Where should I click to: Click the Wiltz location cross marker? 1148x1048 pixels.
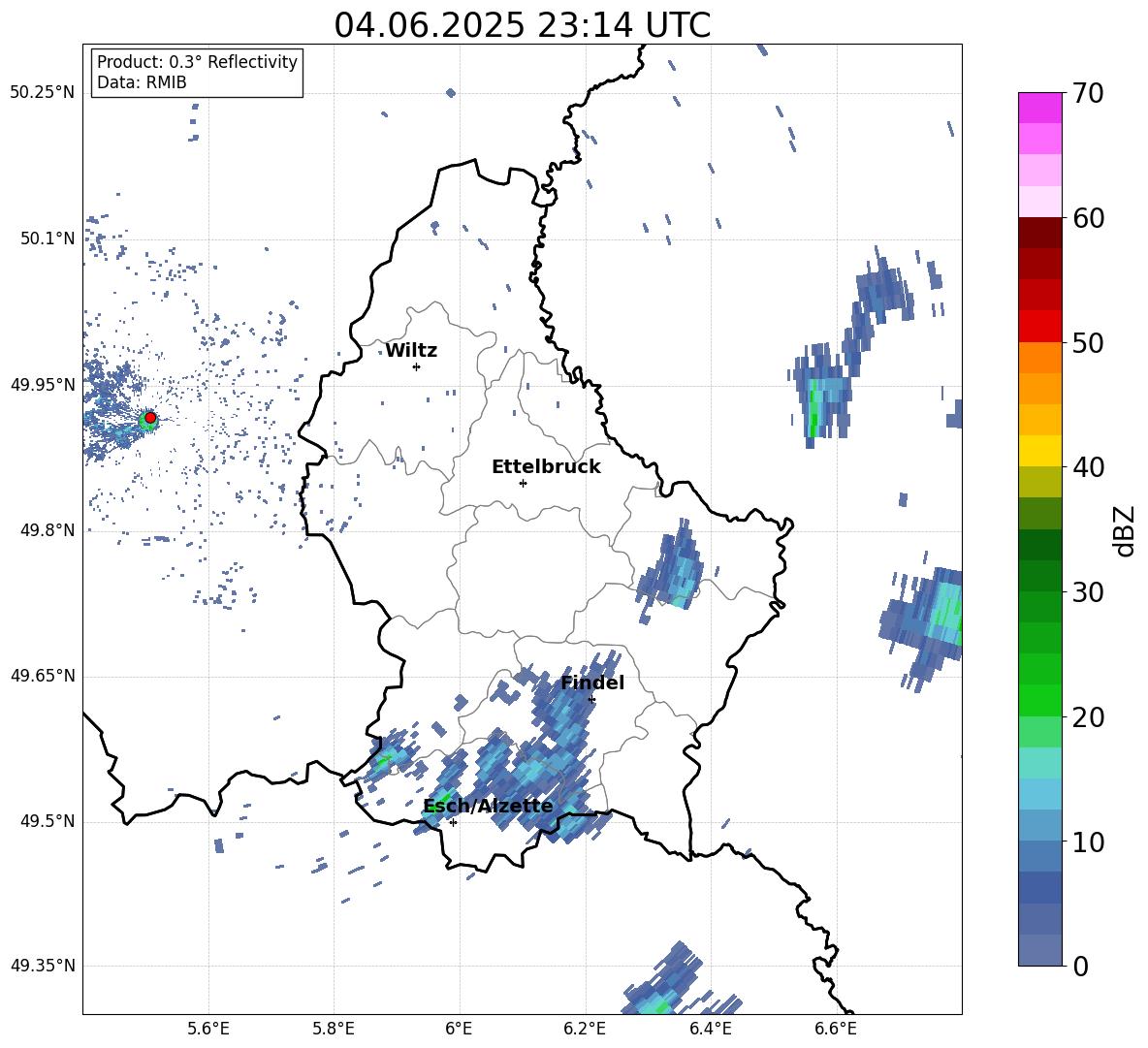coord(417,366)
